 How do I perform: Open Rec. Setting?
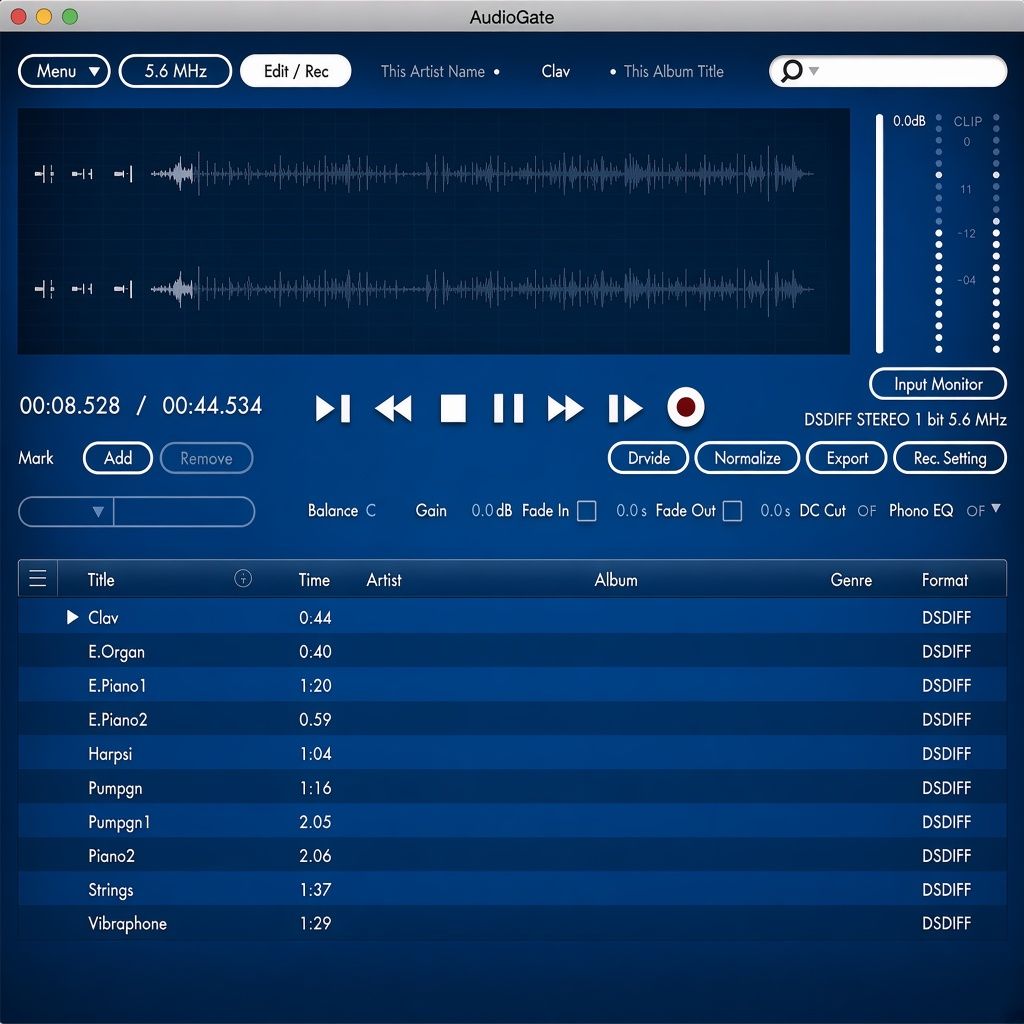click(x=950, y=458)
